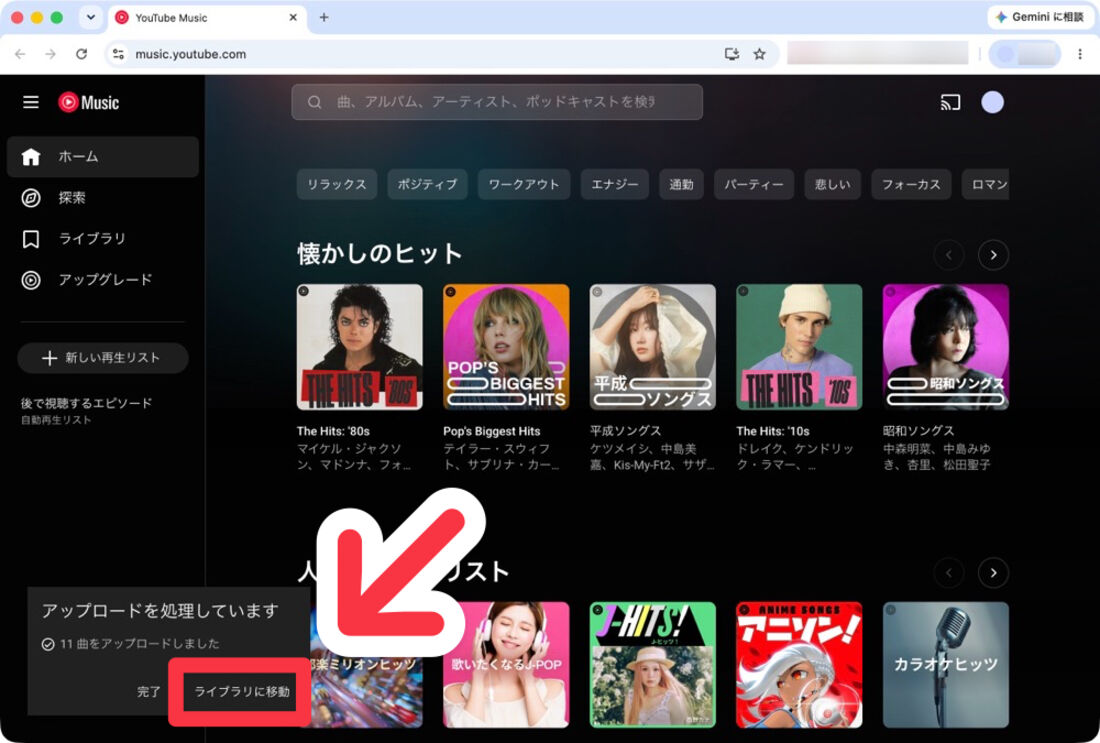1100x743 pixels.
Task: Click 新しい再生リスト button
Action: click(102, 358)
